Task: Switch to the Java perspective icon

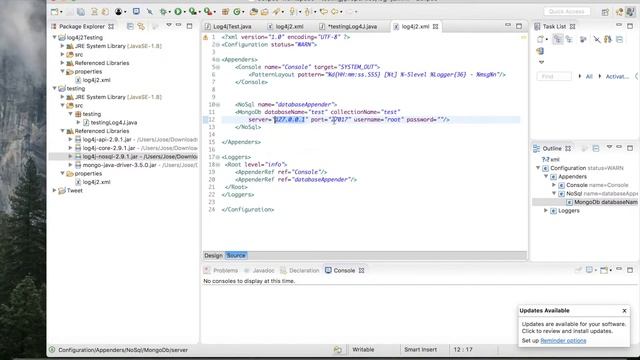Action: [631, 12]
